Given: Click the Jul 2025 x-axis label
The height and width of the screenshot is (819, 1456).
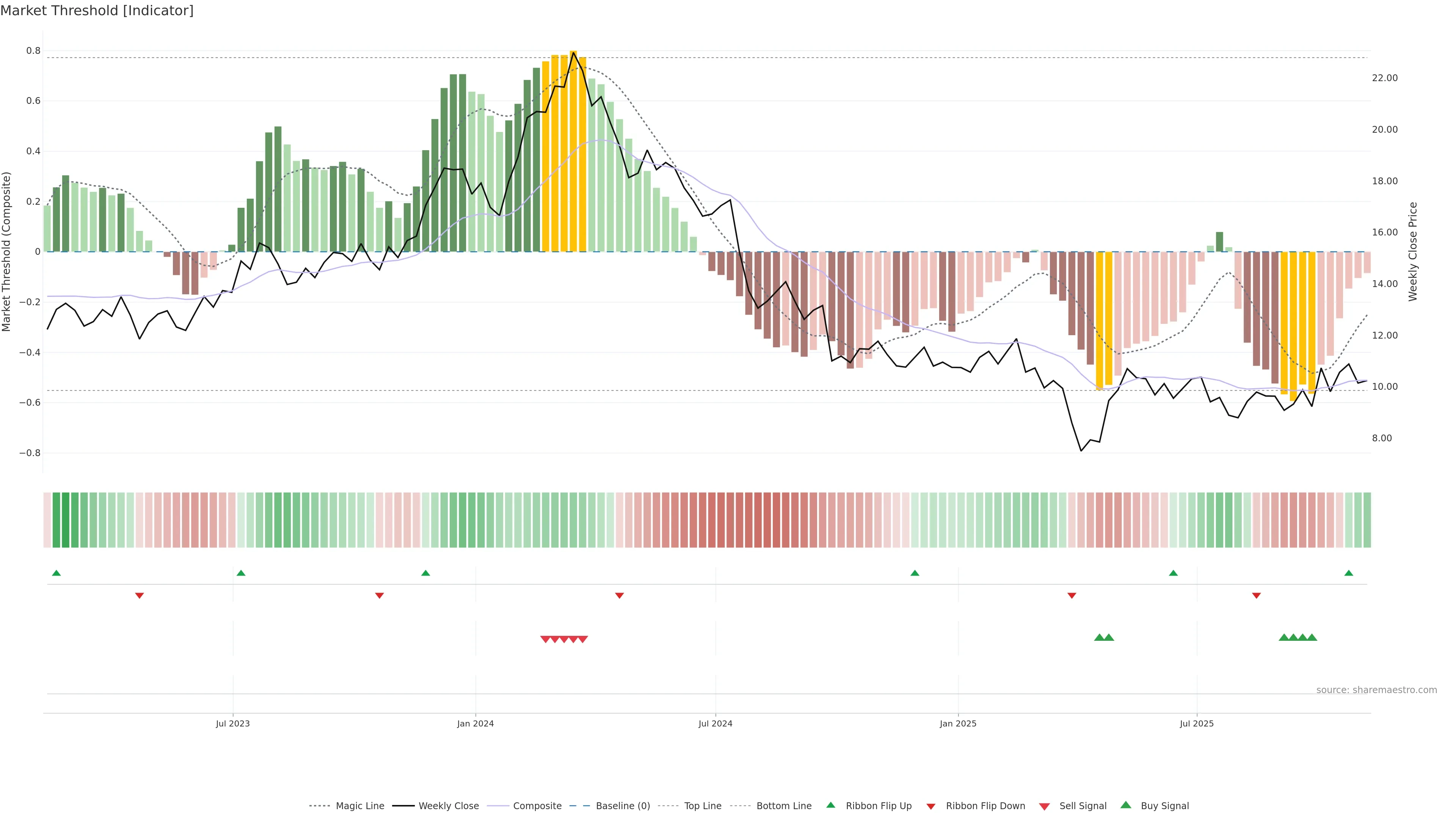Looking at the screenshot, I should [x=1197, y=723].
